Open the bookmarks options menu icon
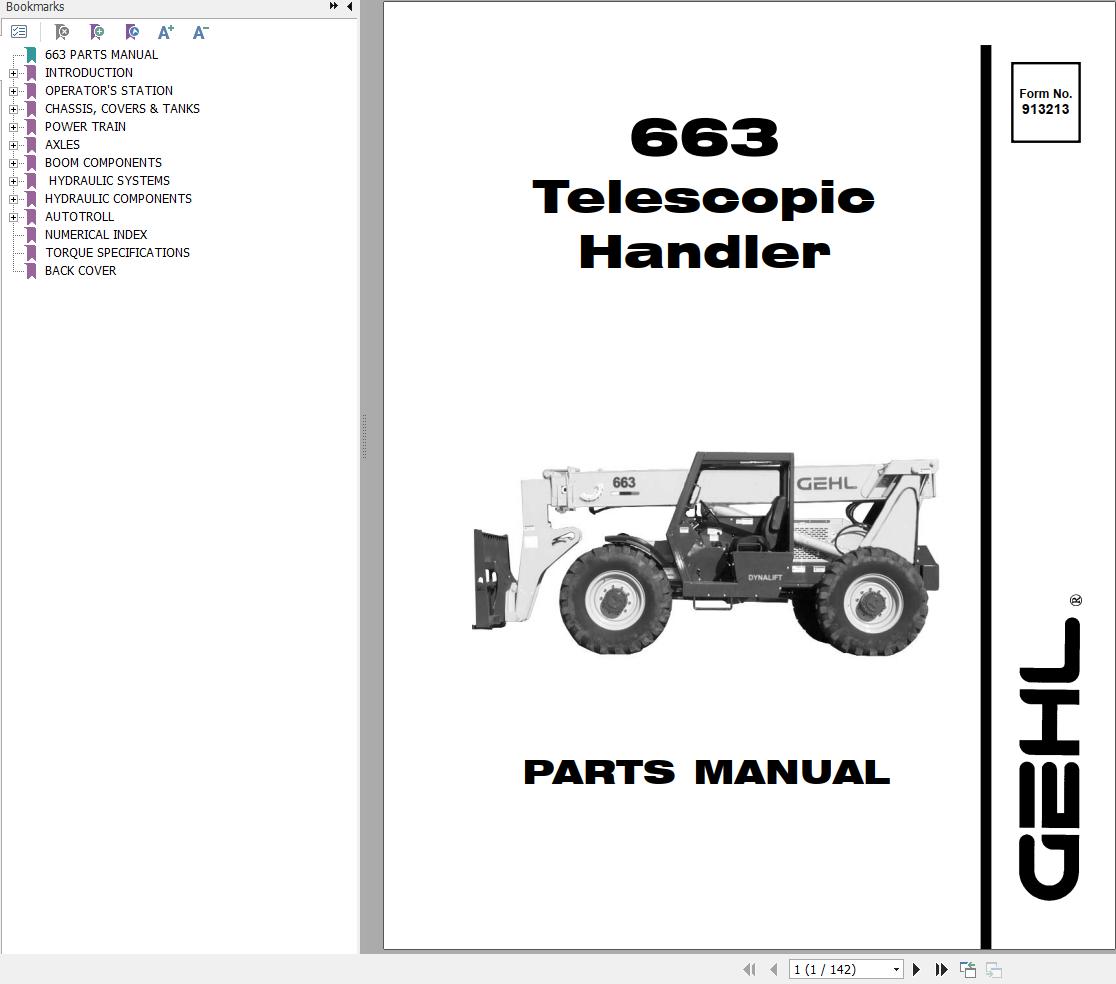 (x=19, y=32)
